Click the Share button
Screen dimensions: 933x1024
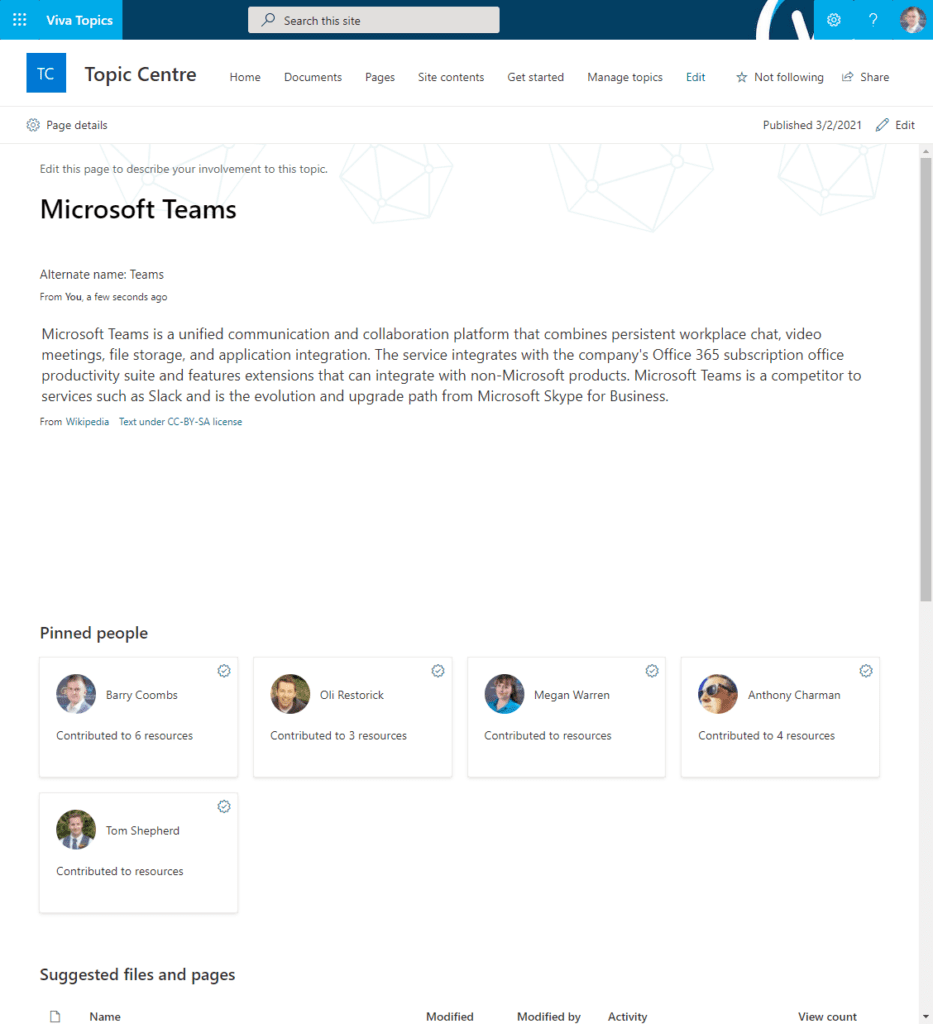(865, 77)
